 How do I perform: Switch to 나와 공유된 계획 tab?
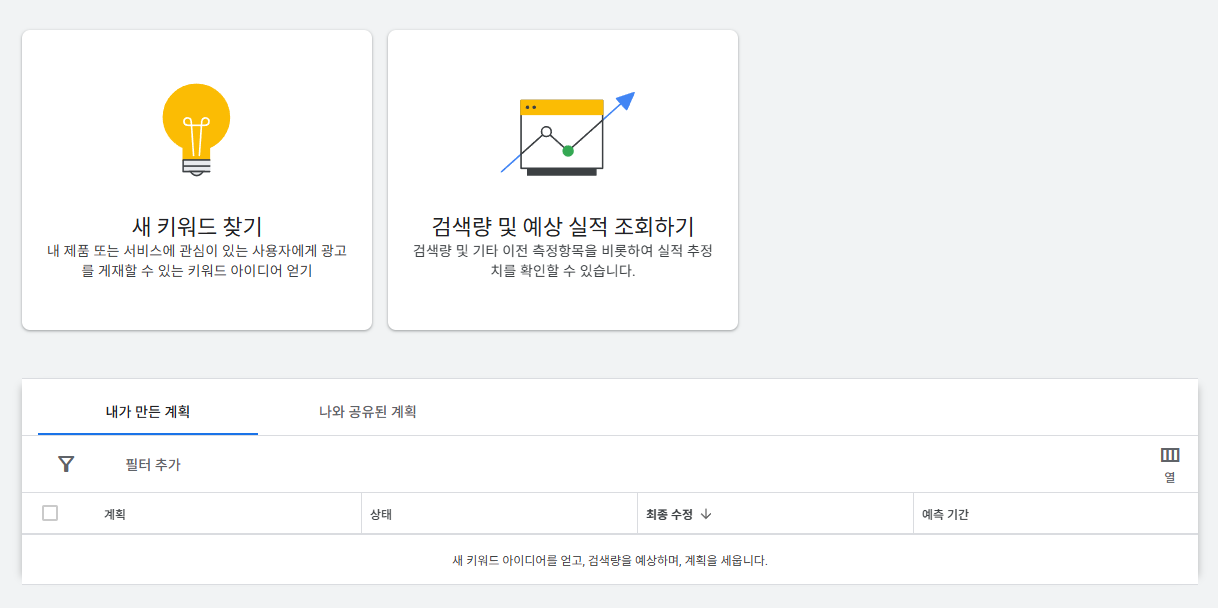[368, 411]
